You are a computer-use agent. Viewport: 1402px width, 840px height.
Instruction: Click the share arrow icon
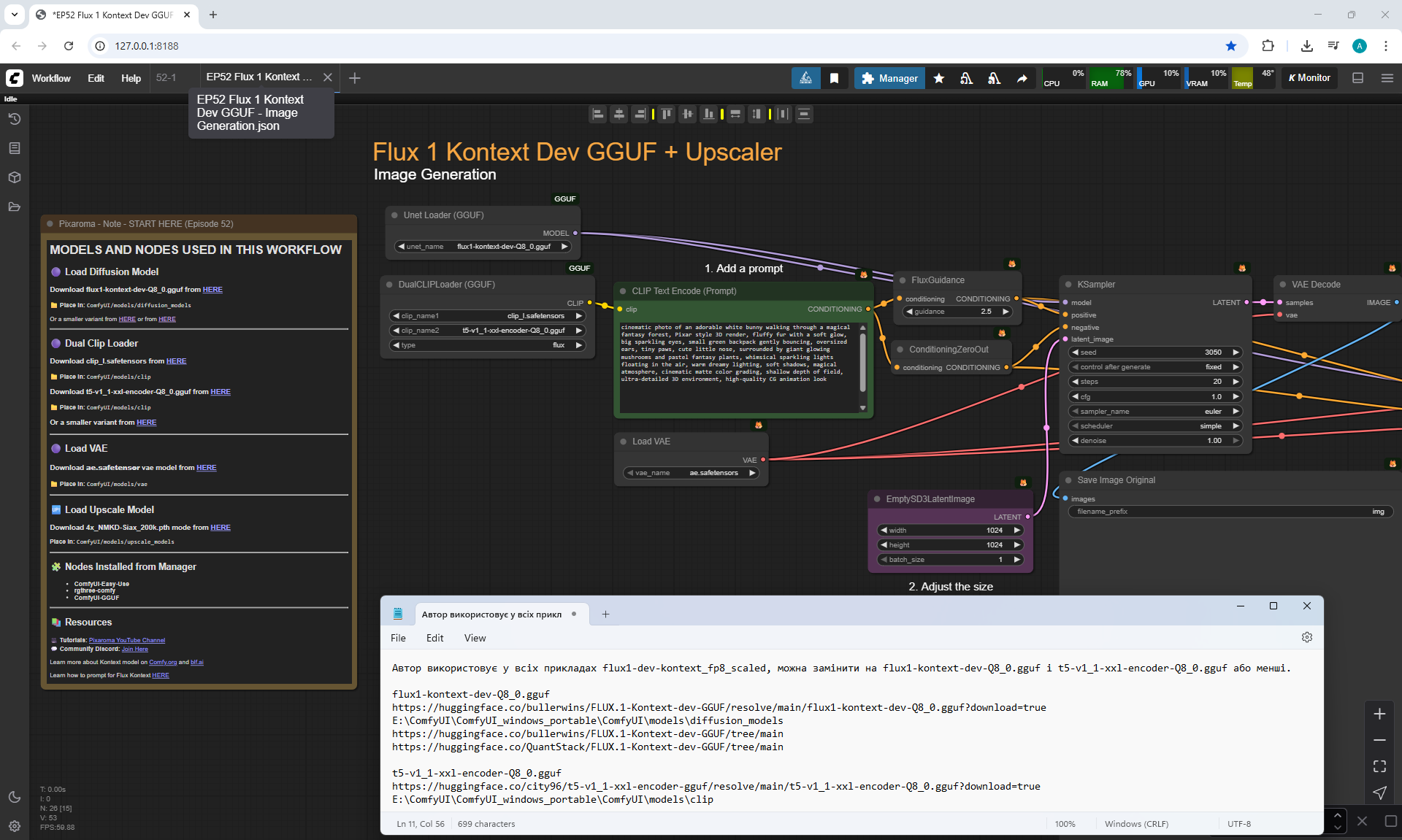[x=1022, y=78]
